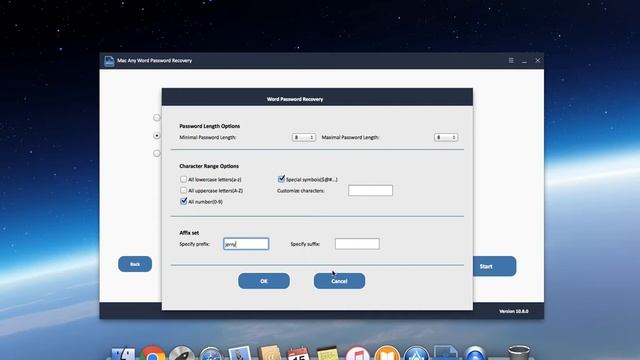The width and height of the screenshot is (640, 360).
Task: Click the Start button in main window
Action: pyautogui.click(x=494, y=266)
